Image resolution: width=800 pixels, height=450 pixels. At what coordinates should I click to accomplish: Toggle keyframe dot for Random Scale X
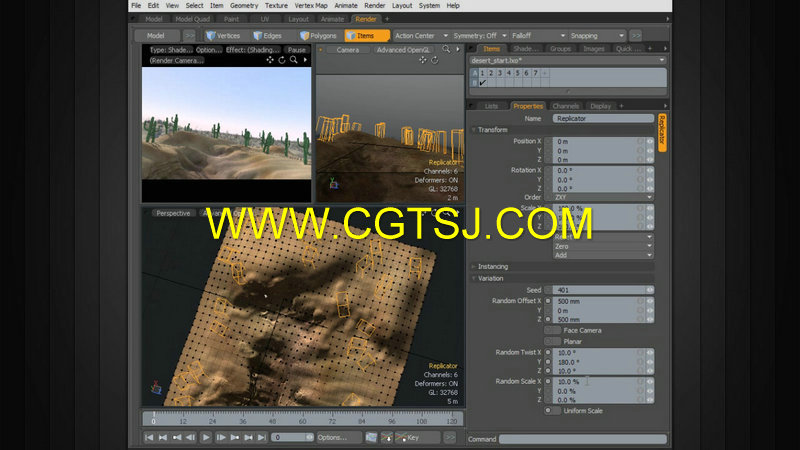point(548,382)
